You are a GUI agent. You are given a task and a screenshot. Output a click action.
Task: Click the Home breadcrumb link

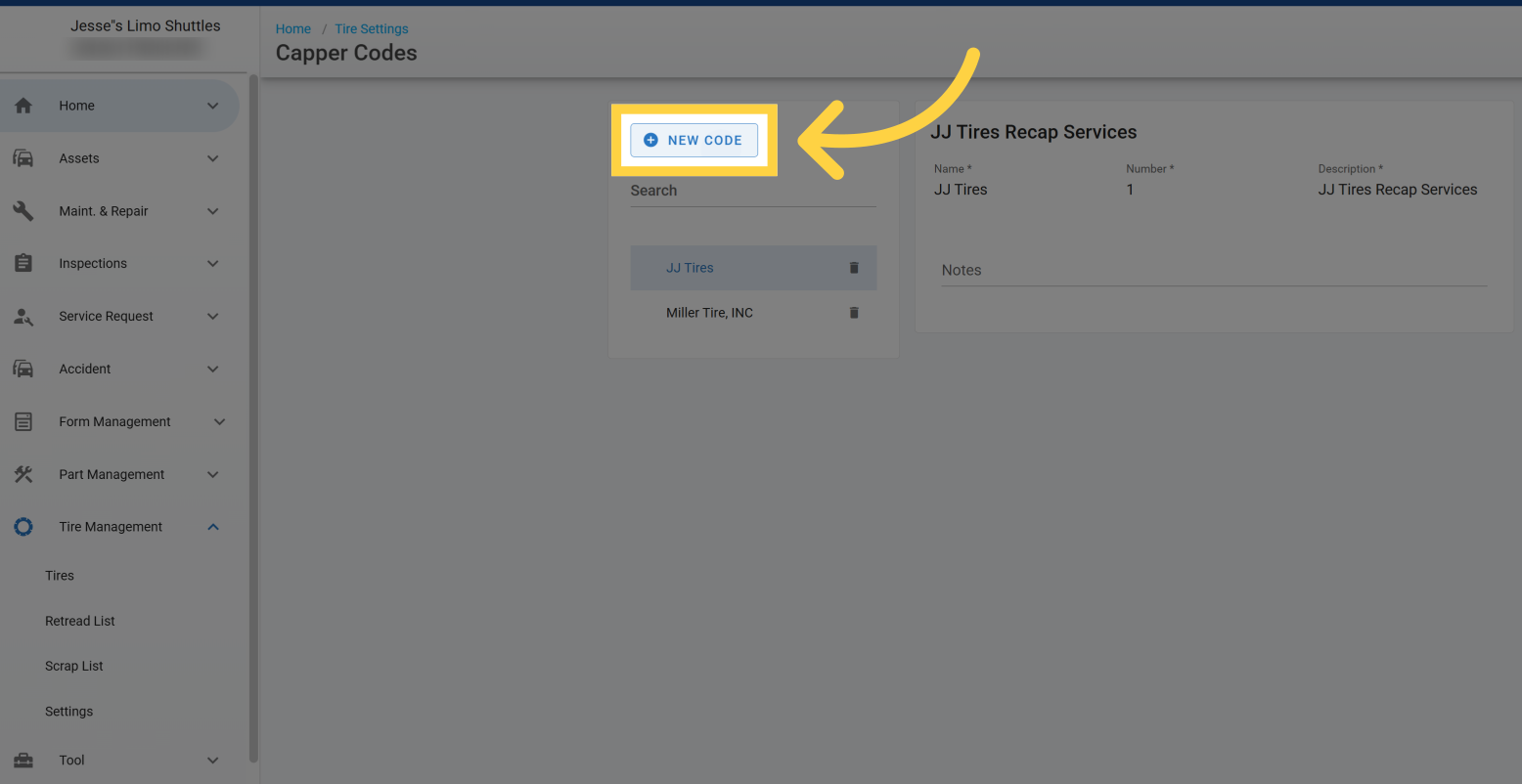292,29
